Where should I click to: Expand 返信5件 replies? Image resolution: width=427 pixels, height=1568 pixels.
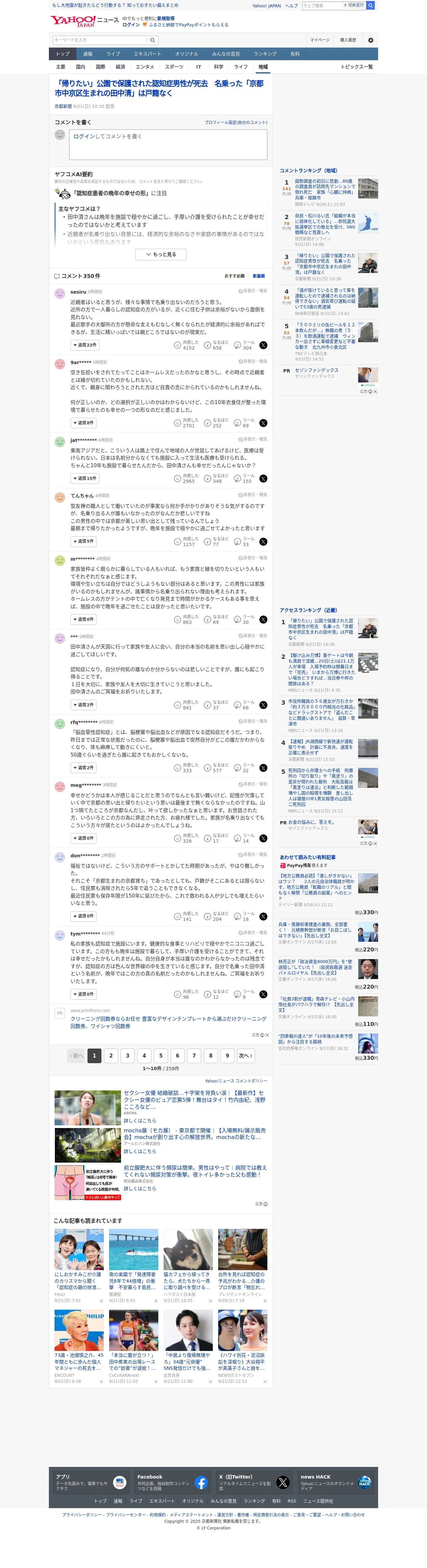coord(83,541)
